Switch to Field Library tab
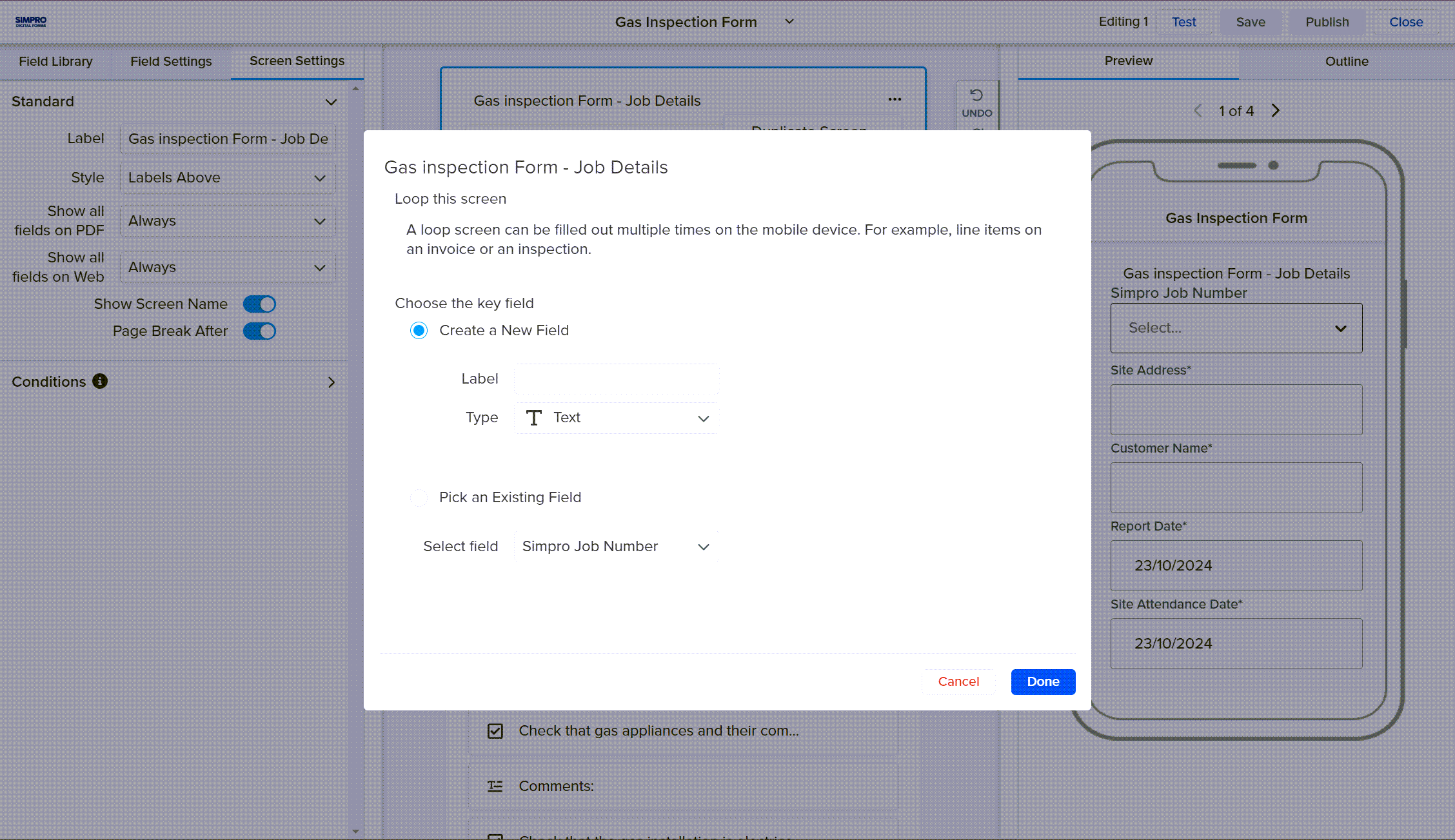Viewport: 1455px width, 840px height. click(55, 61)
